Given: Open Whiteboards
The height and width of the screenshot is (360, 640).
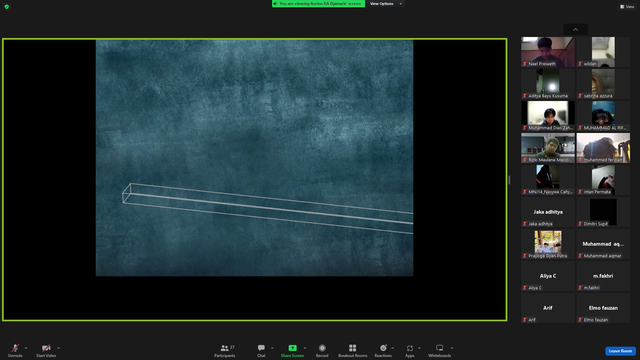Looking at the screenshot, I should tap(440, 350).
